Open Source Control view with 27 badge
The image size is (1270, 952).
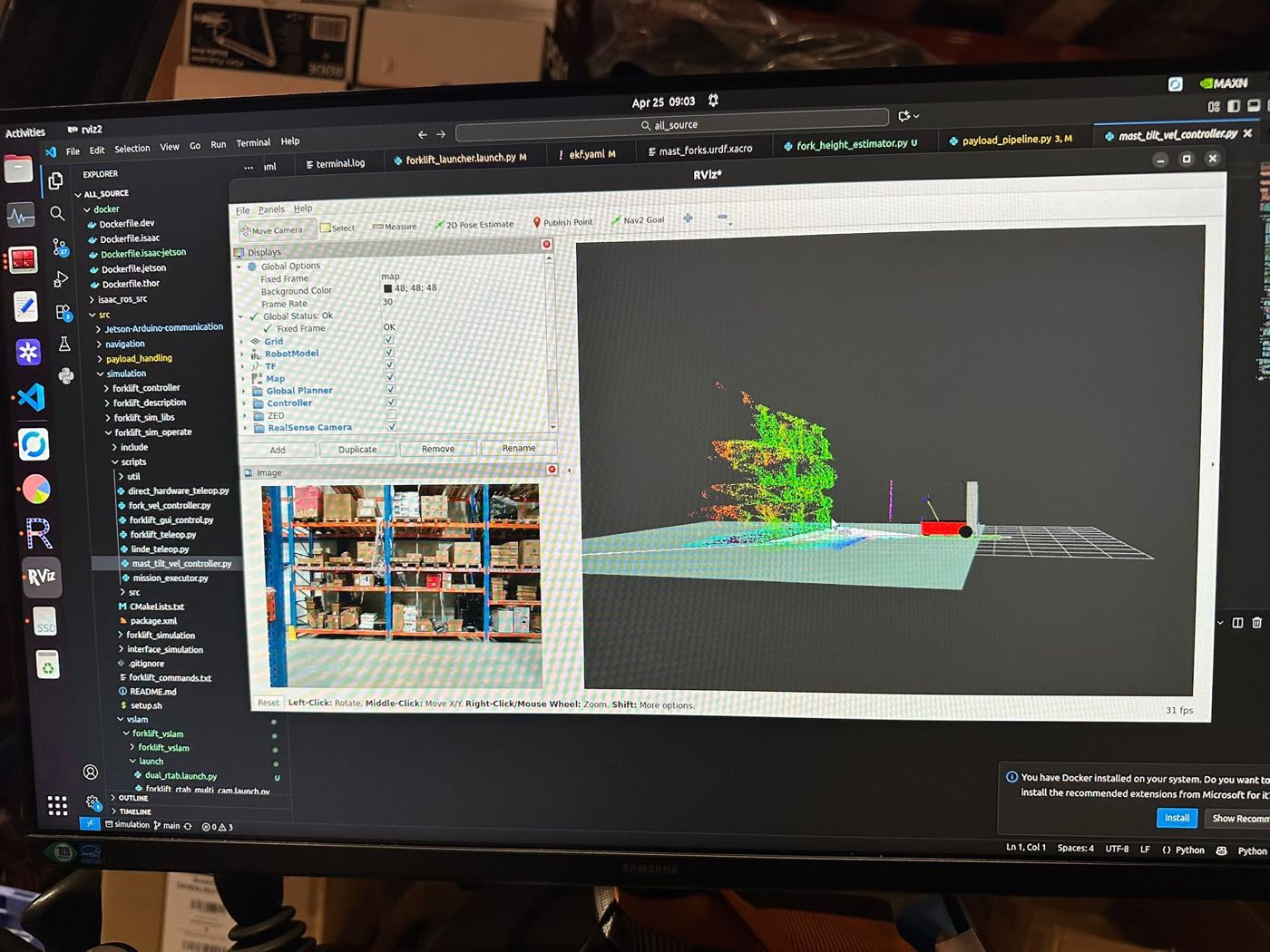coord(60,247)
